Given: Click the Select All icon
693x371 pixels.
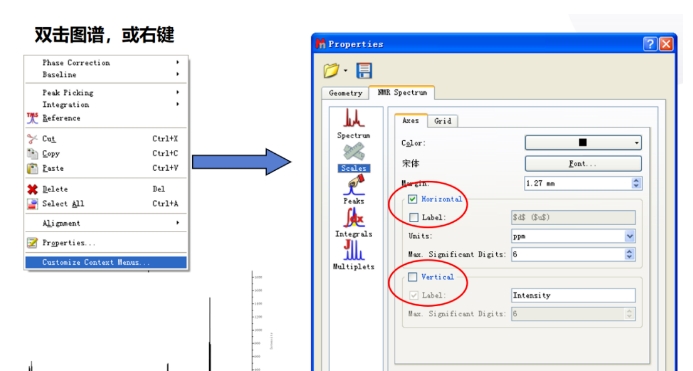Looking at the screenshot, I should click(32, 204).
